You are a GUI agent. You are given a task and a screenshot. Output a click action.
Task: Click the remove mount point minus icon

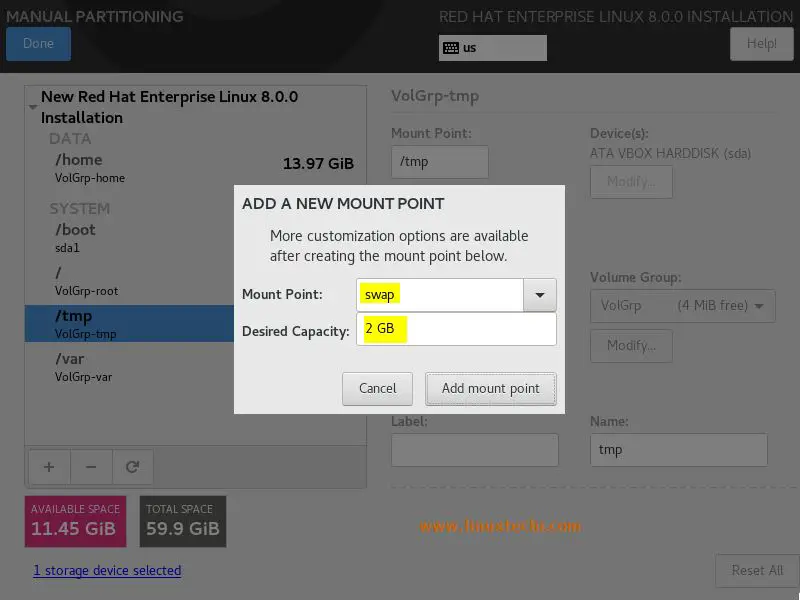click(x=91, y=467)
